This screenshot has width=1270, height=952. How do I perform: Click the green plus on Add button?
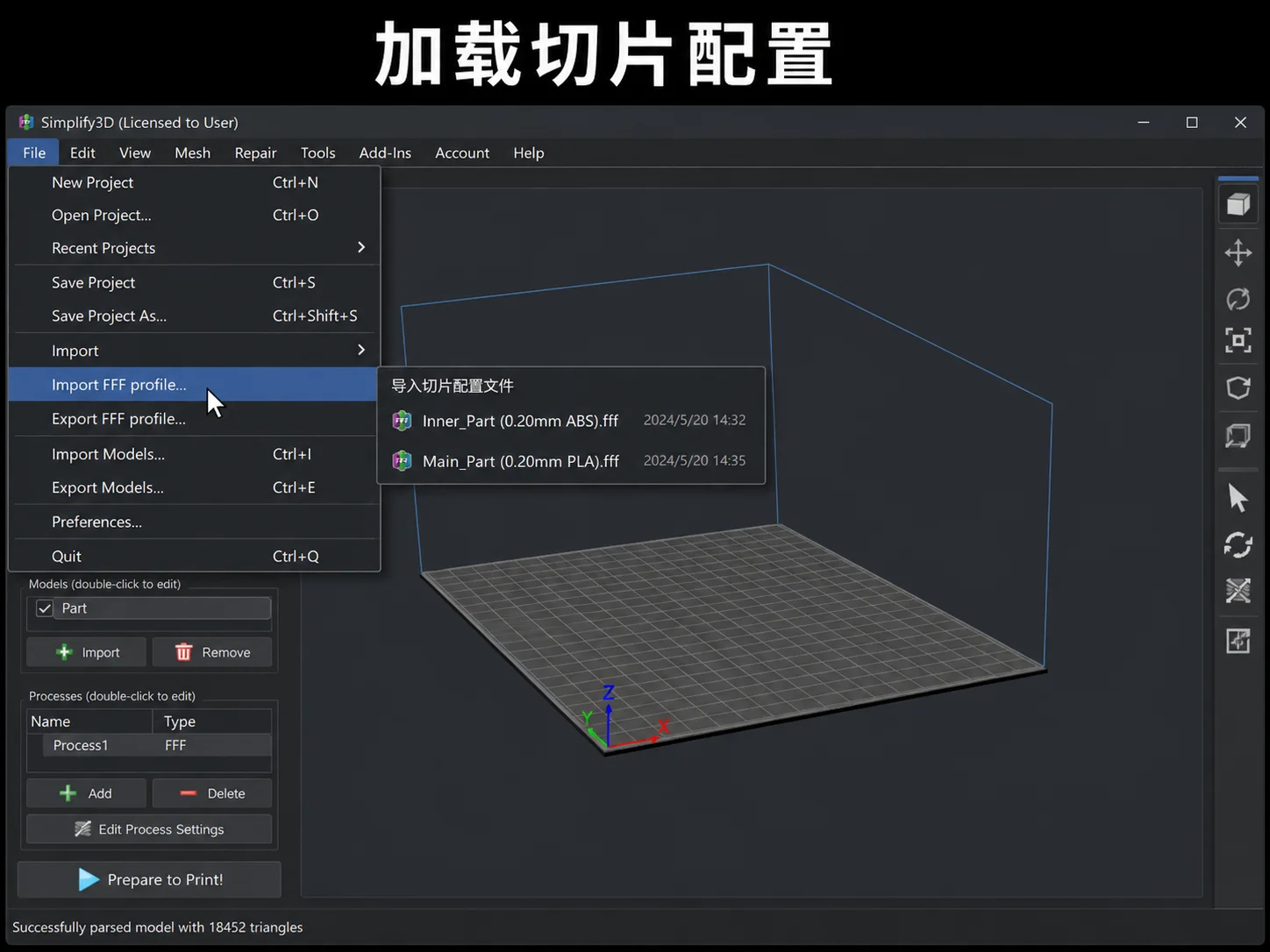[x=68, y=793]
